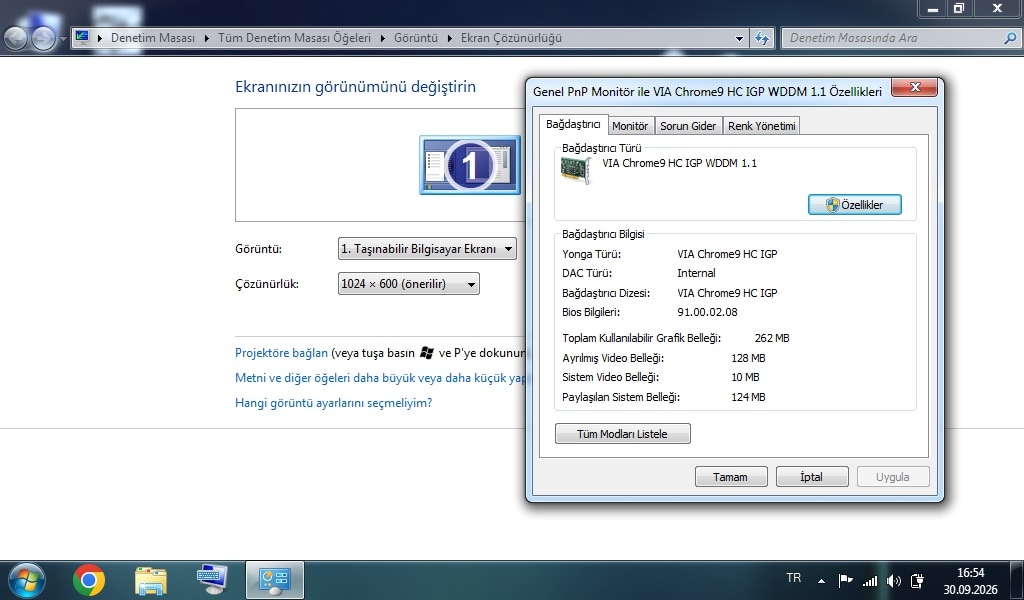
Task: Launch Google Chrome from taskbar
Action: coord(89,580)
